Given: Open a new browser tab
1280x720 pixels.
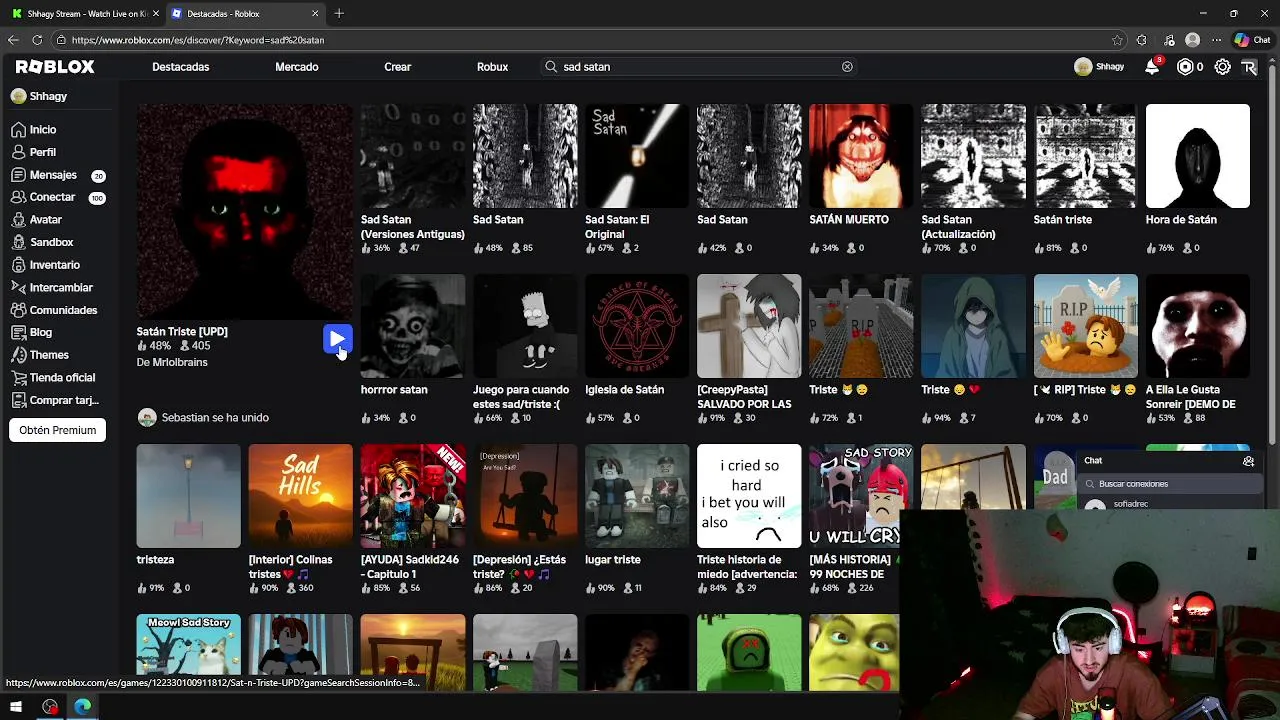Looking at the screenshot, I should click(x=339, y=14).
